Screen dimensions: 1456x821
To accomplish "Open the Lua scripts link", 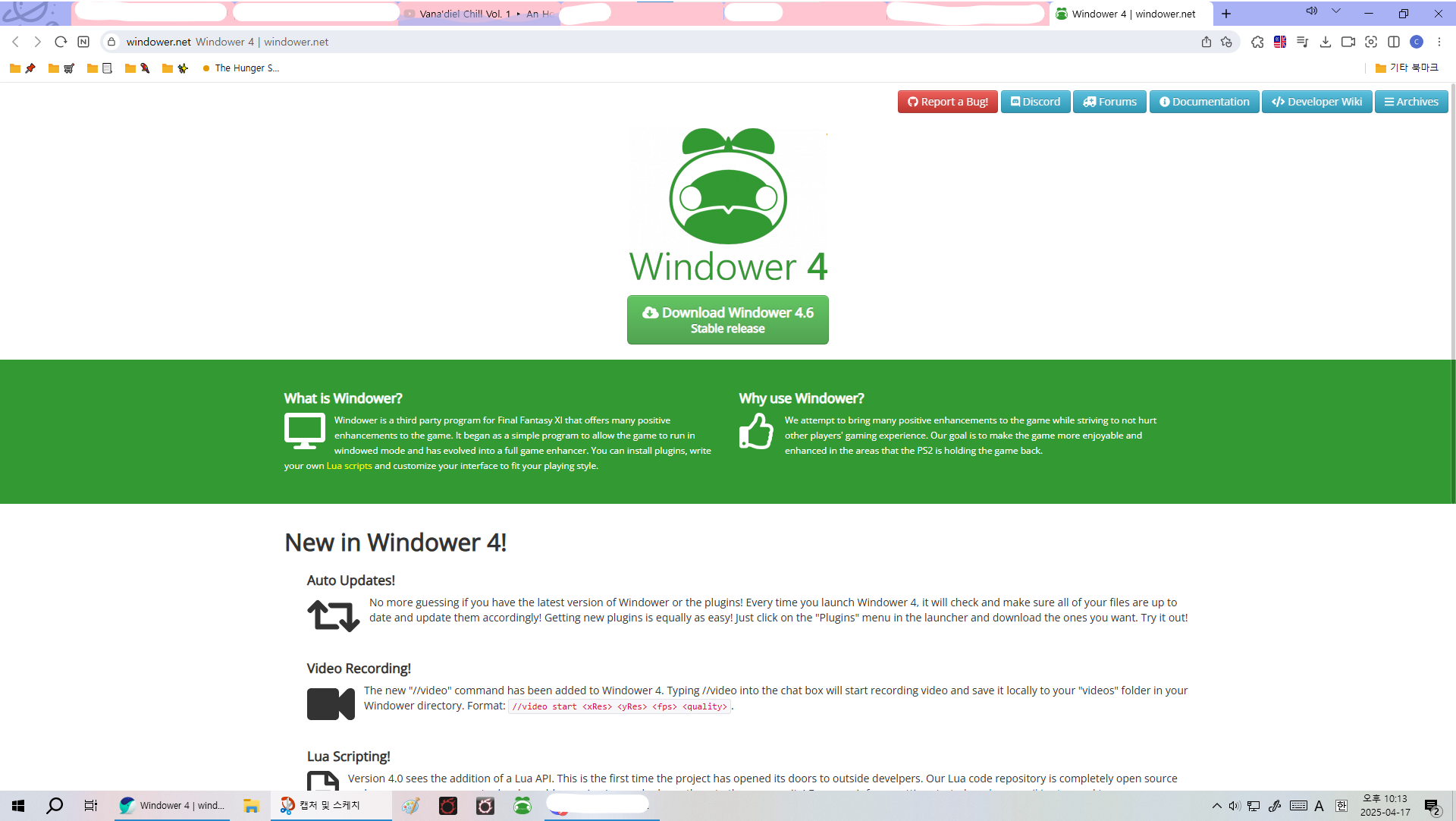I will click(349, 466).
